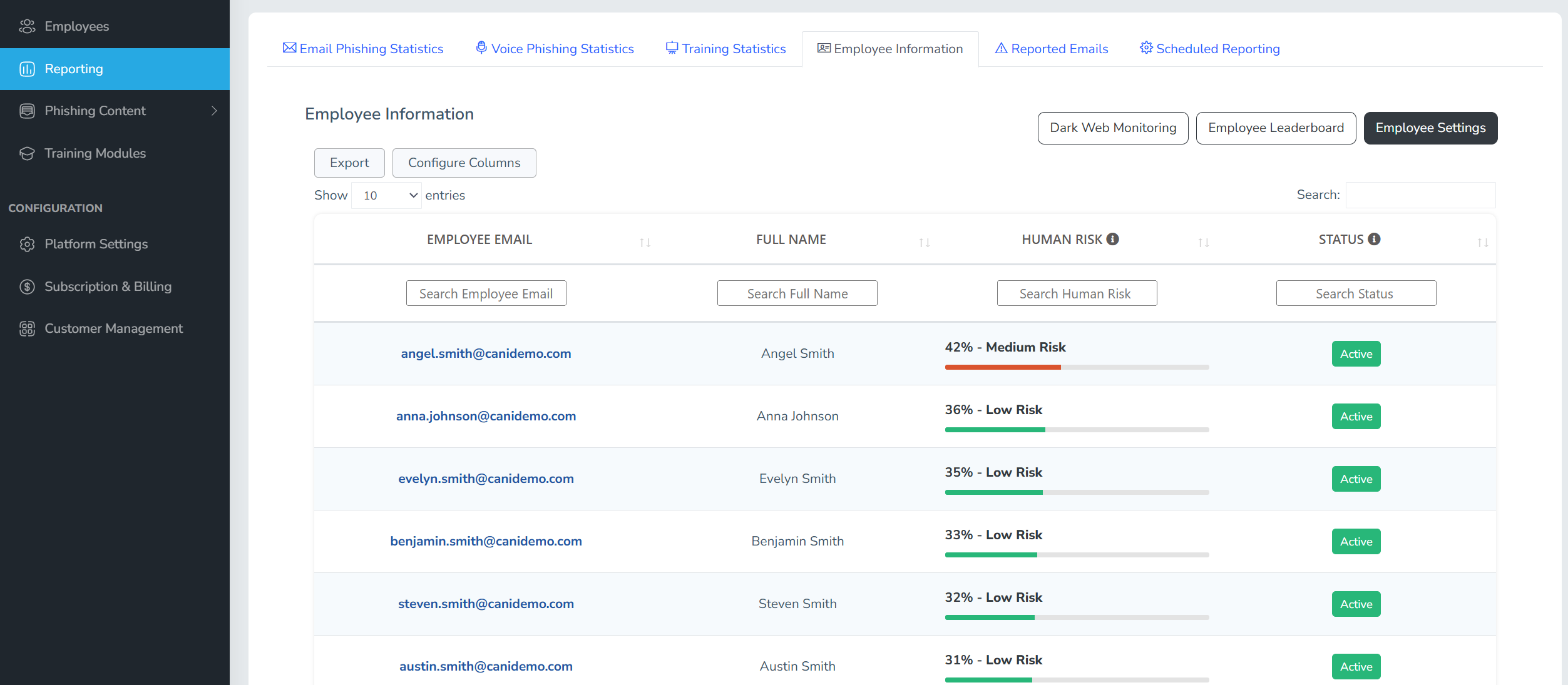Image resolution: width=1568 pixels, height=685 pixels.
Task: Click the Training Modules graduation cap icon
Action: pos(27,153)
